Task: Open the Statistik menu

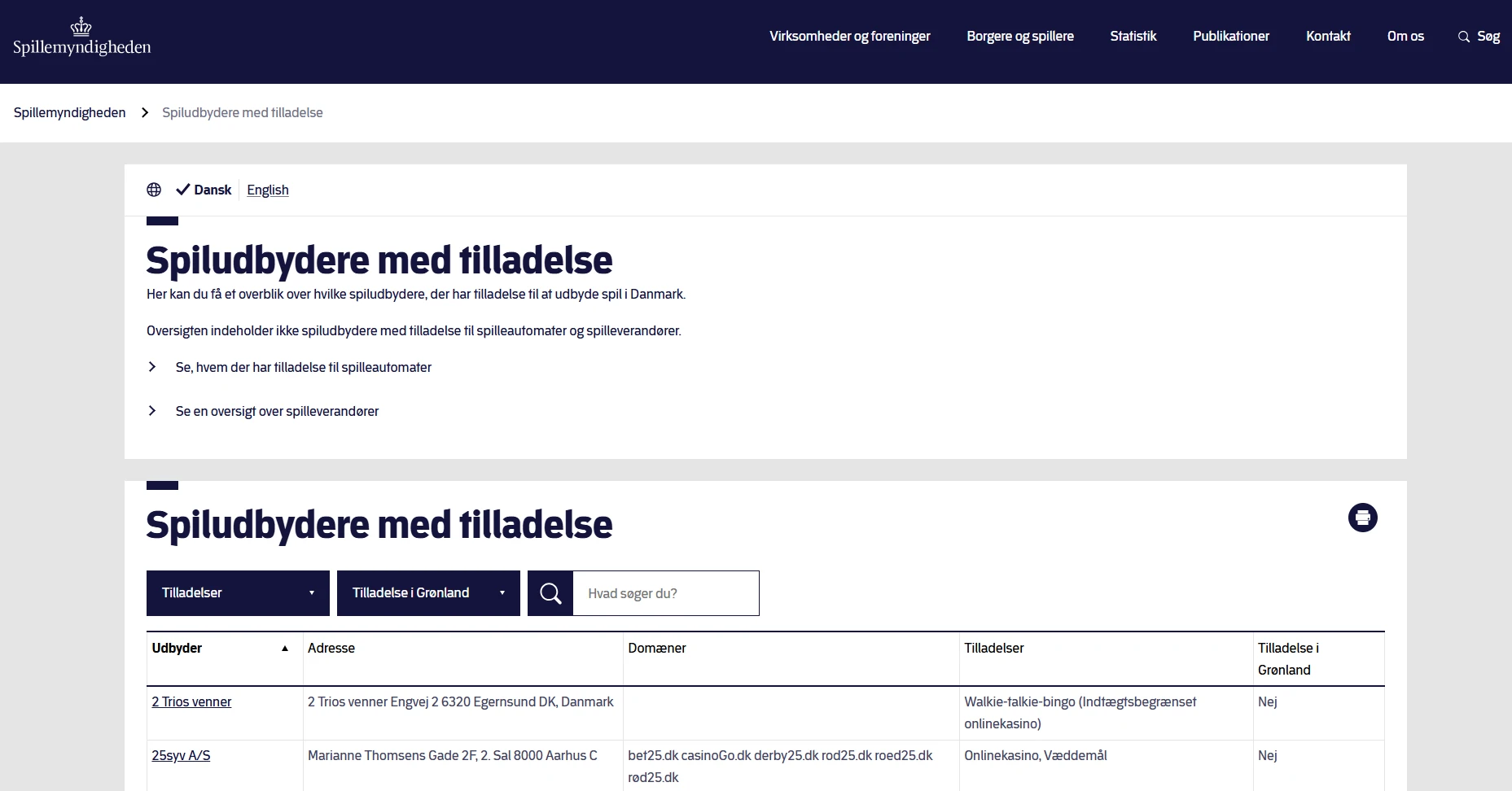Action: 1133,36
